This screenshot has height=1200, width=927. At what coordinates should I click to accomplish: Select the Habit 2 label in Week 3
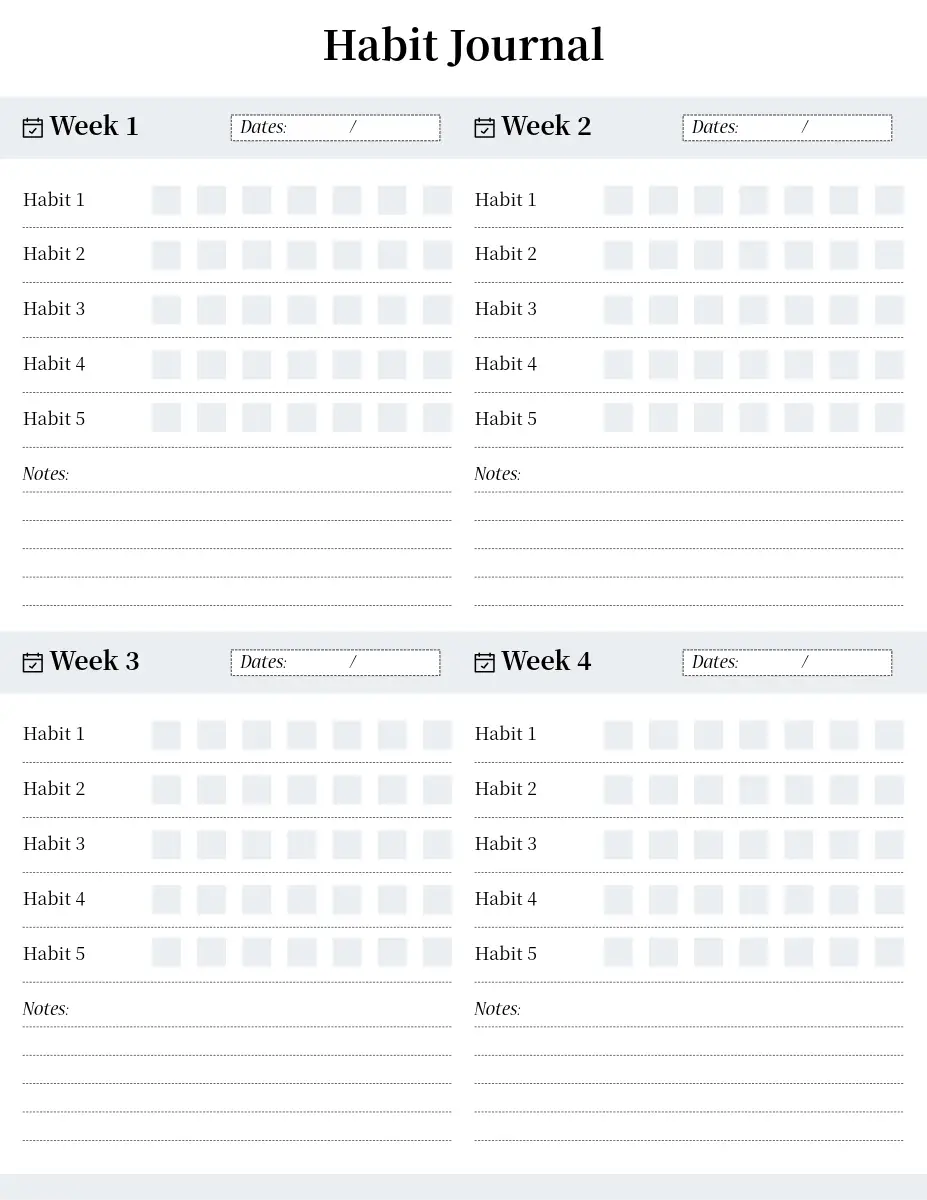pos(54,789)
